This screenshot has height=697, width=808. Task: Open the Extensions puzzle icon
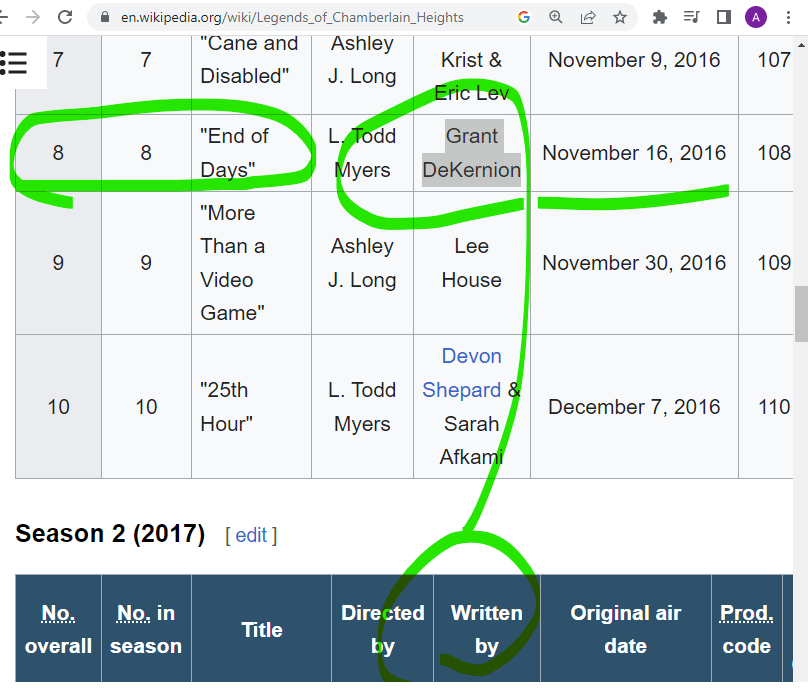(x=659, y=17)
